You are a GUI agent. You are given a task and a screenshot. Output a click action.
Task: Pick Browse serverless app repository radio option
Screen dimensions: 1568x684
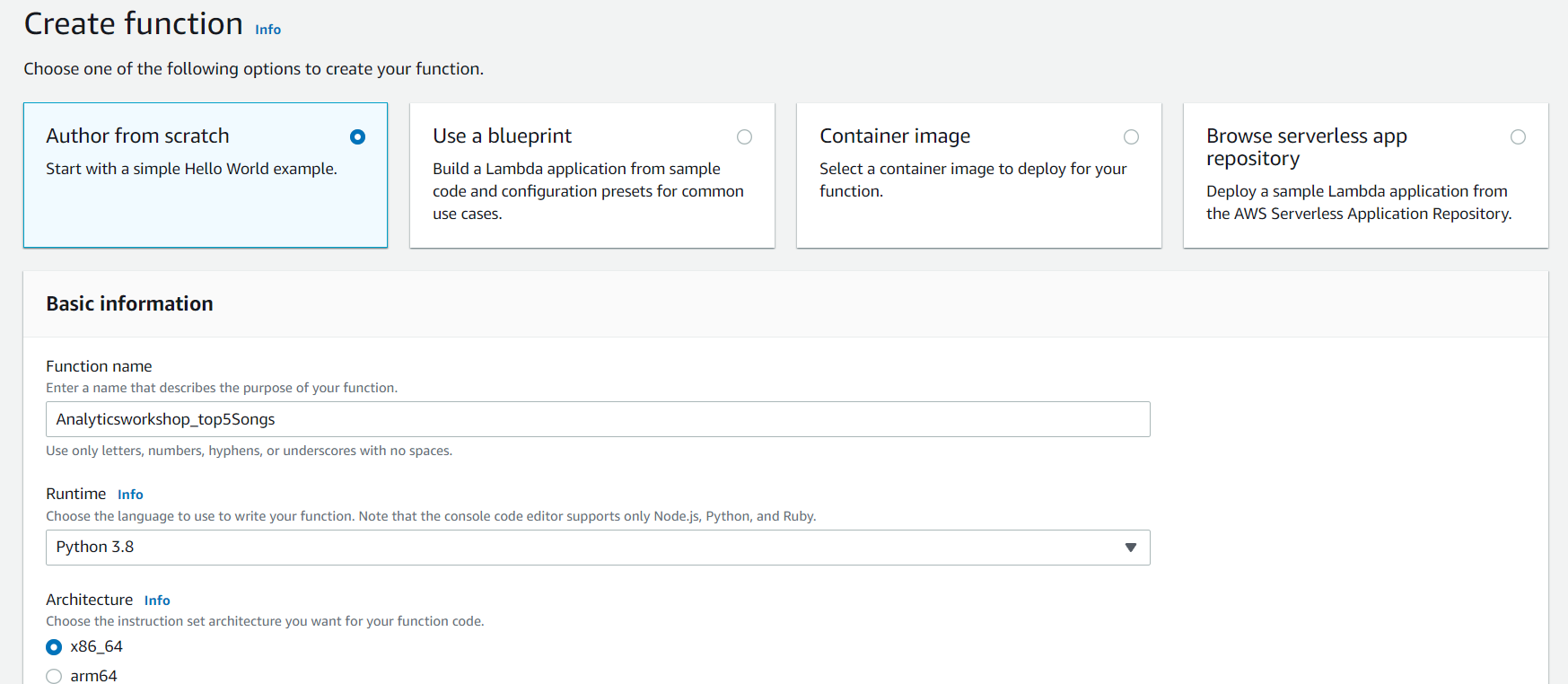pos(1518,137)
